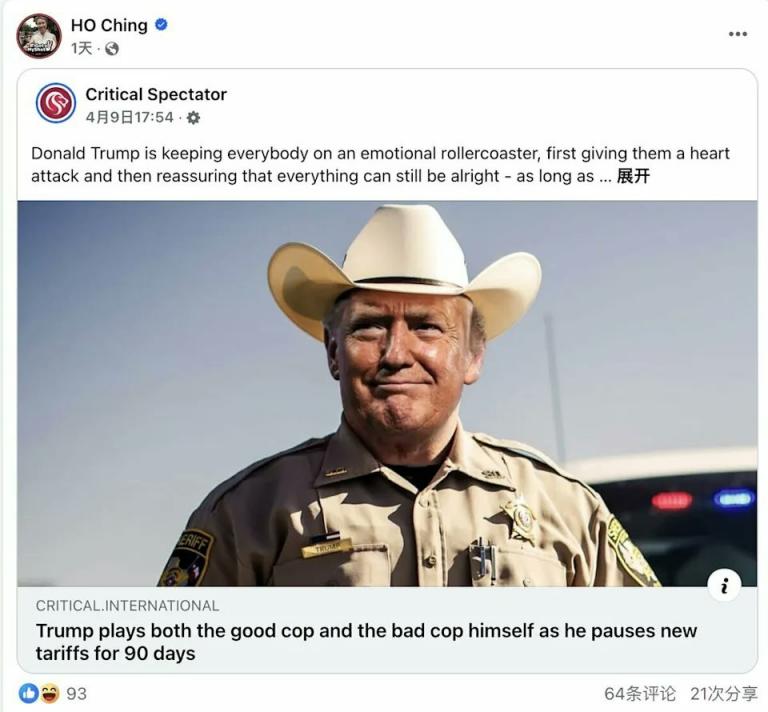
Task: Open the Trump sheriff article image
Action: pyautogui.click(x=387, y=393)
